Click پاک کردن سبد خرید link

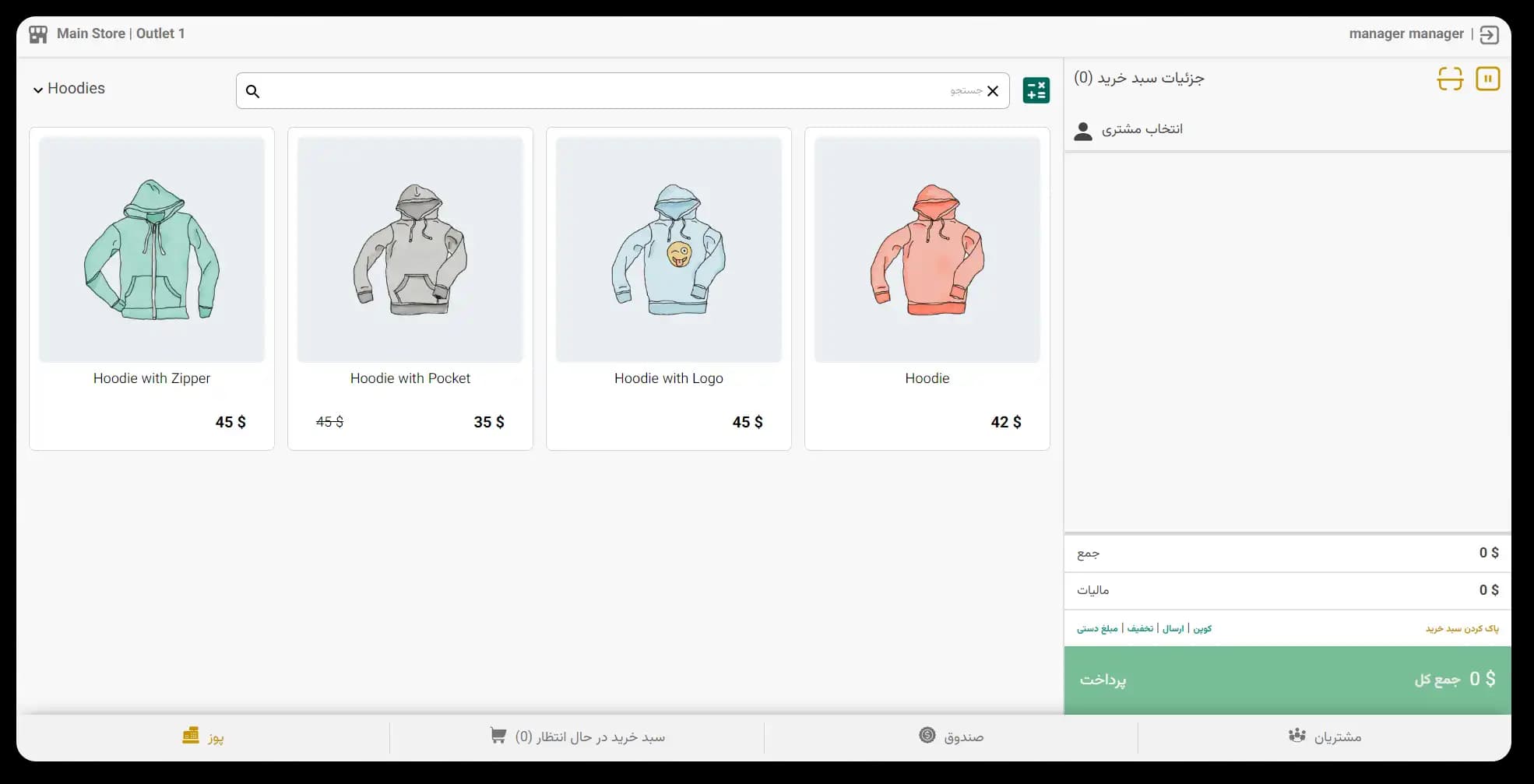1462,628
